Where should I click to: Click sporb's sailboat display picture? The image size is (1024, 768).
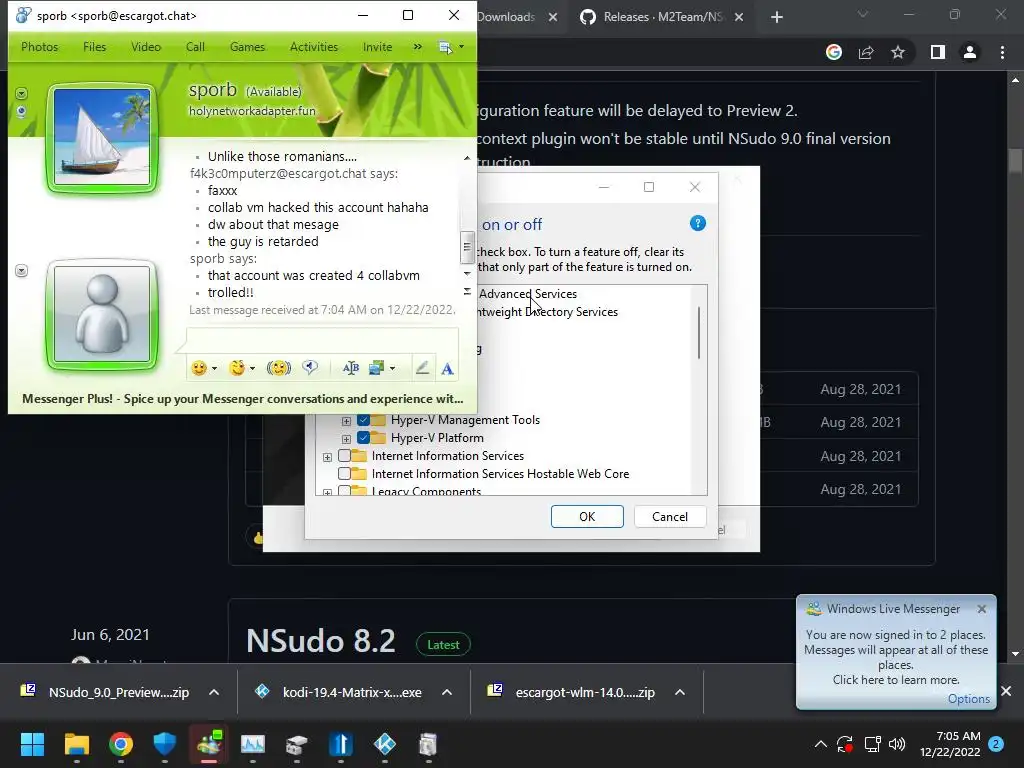(102, 137)
